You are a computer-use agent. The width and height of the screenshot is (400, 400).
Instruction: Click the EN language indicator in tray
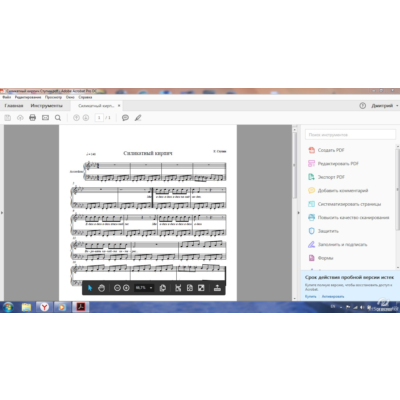(x=333, y=306)
